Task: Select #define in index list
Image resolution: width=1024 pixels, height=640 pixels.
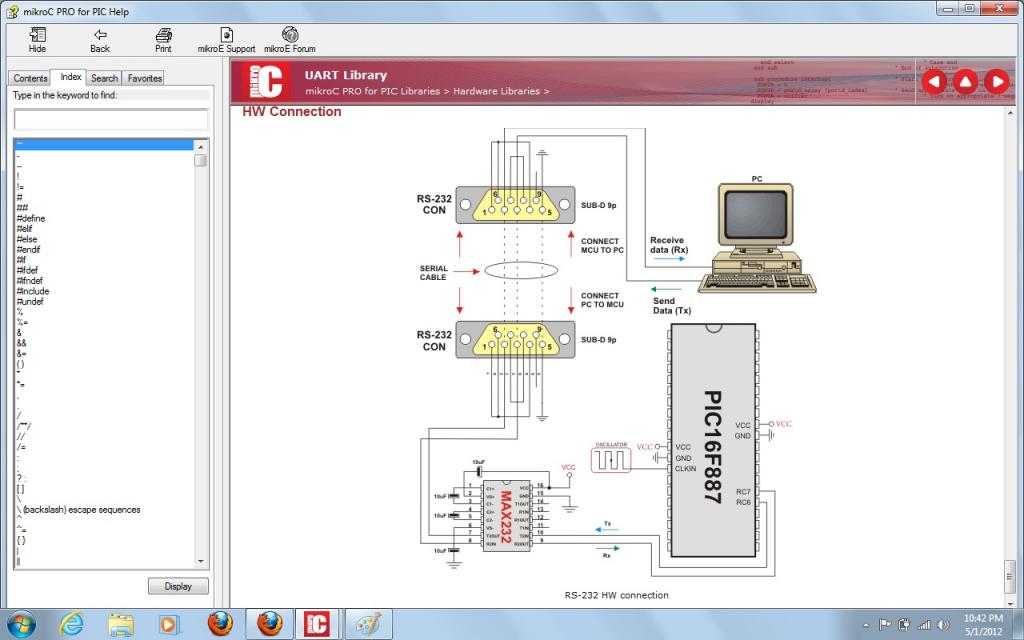Action: (31, 218)
